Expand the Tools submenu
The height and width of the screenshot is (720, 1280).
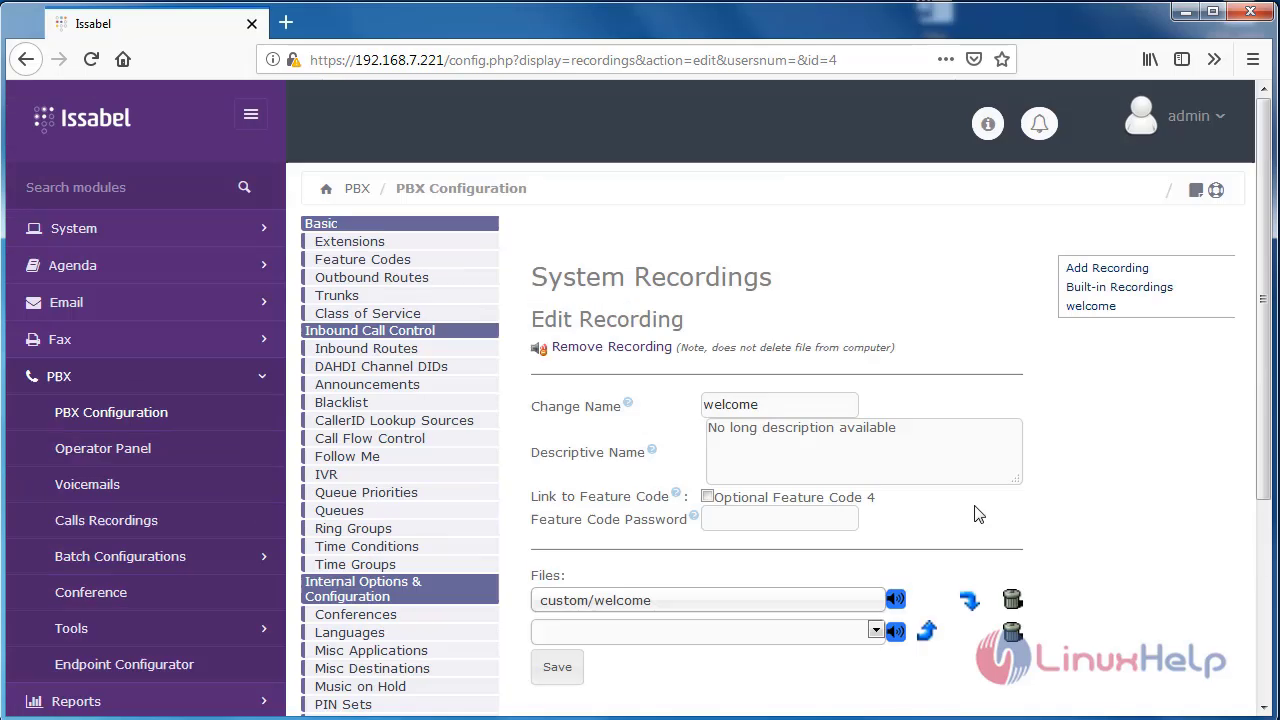tap(146, 628)
